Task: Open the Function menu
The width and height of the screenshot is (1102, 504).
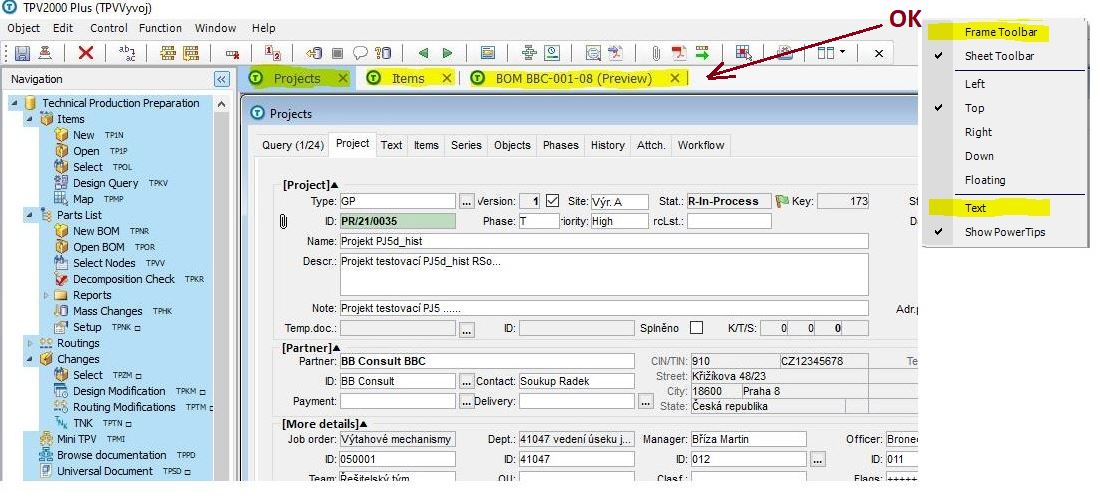Action: tap(160, 28)
